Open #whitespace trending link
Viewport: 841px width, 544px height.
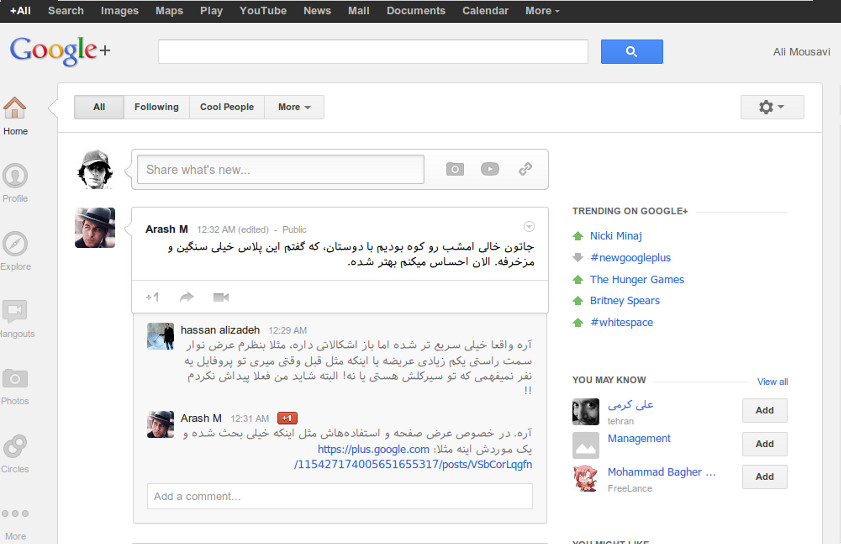tap(622, 322)
